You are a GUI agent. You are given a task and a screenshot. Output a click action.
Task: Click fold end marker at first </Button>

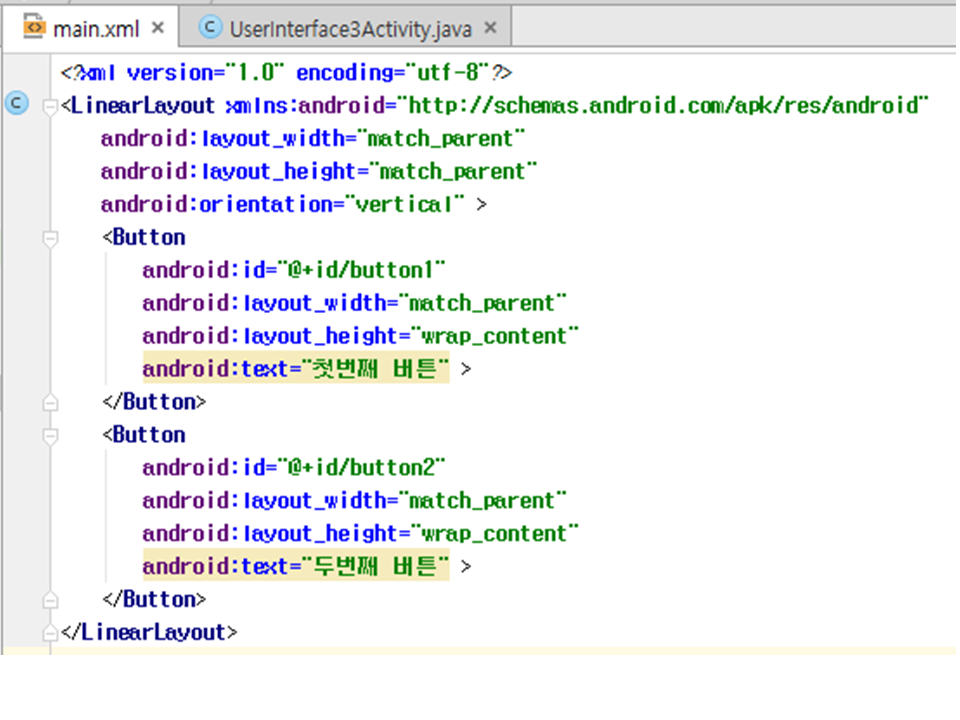tap(50, 402)
